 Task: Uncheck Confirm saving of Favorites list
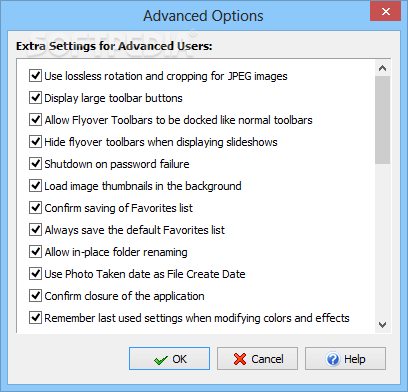35,208
